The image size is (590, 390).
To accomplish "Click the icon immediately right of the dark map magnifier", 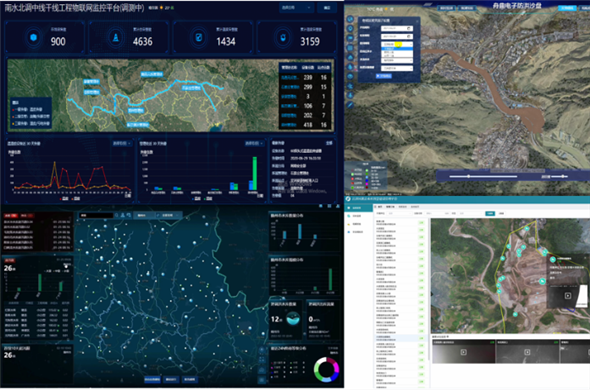I will tap(123, 215).
